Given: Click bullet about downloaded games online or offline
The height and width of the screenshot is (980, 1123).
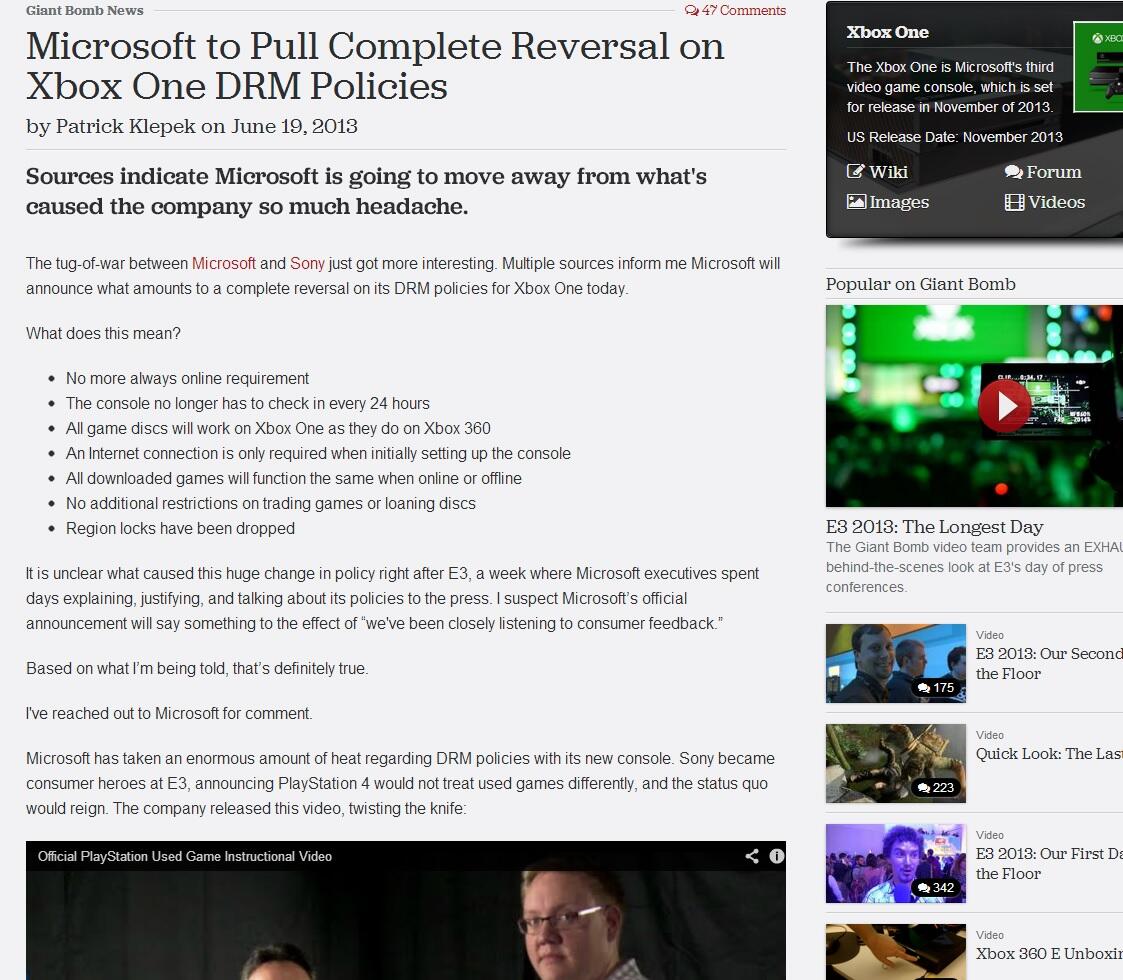Looking at the screenshot, I should coord(294,478).
